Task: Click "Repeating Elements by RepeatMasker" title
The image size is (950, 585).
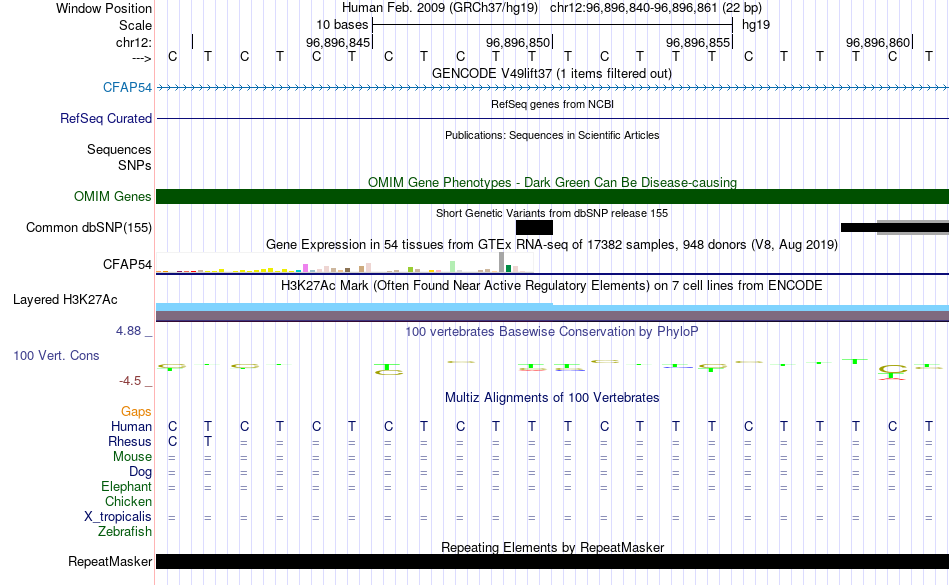Action: click(552, 547)
